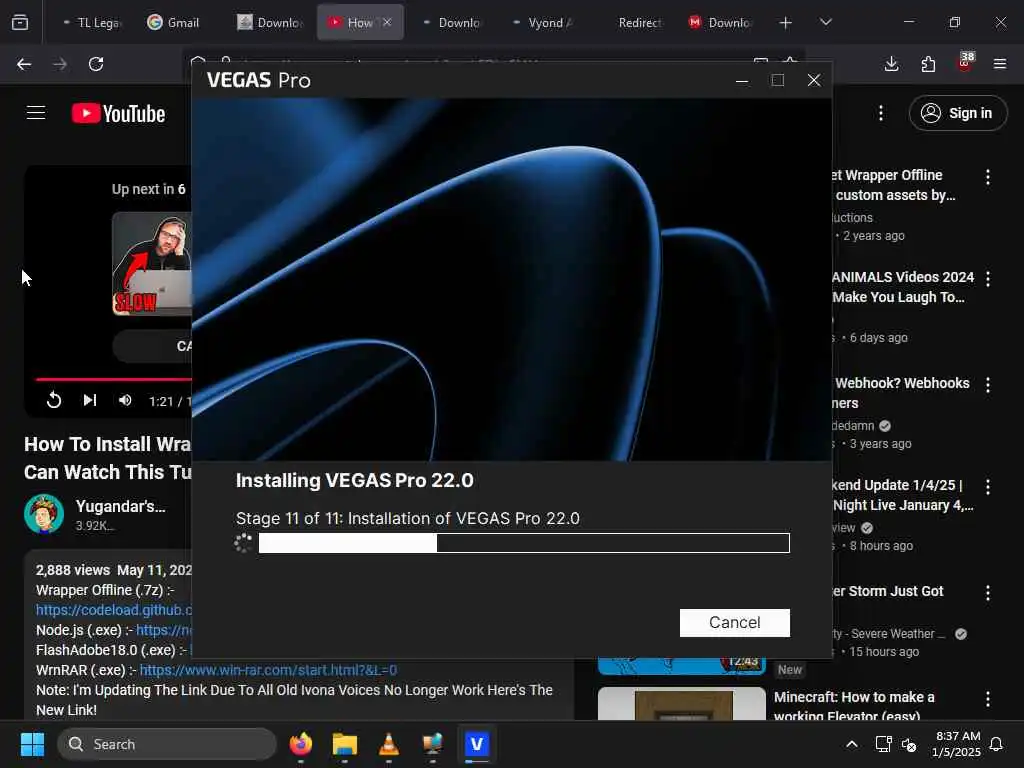
Task: Open the muted volume tray icon
Action: coord(909,744)
